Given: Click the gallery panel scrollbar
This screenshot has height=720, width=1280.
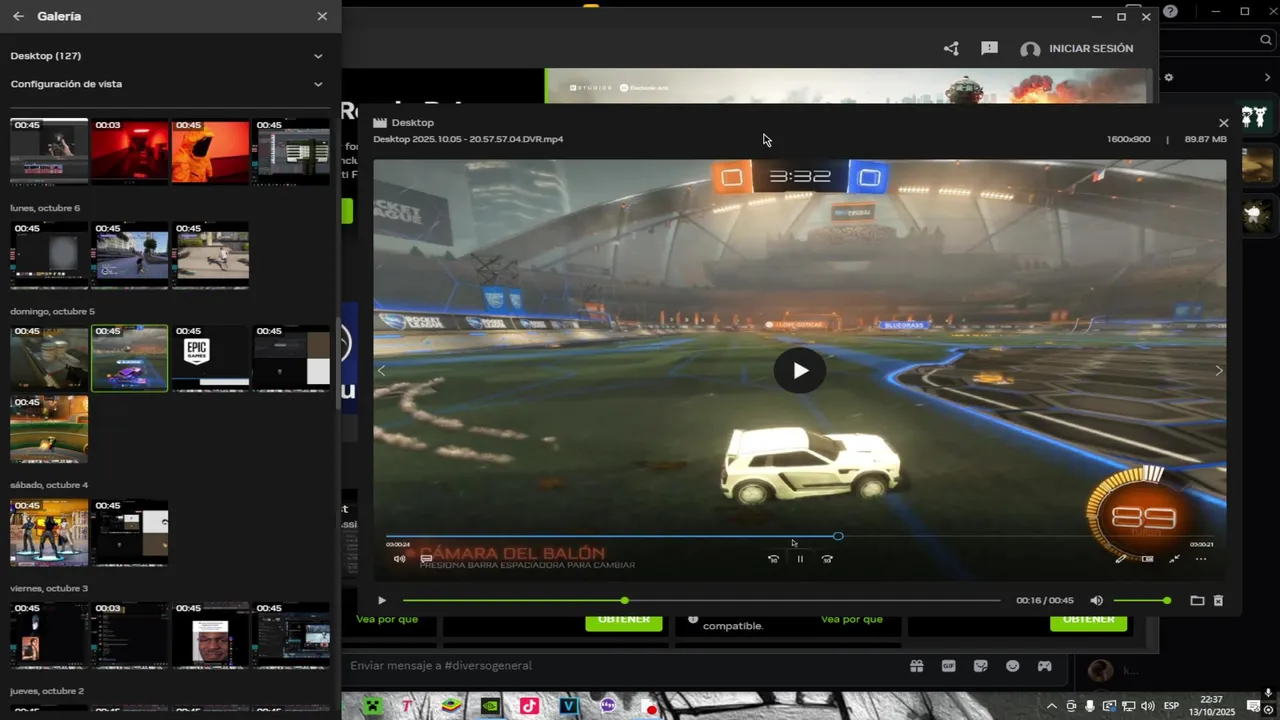Looking at the screenshot, I should pyautogui.click(x=336, y=366).
